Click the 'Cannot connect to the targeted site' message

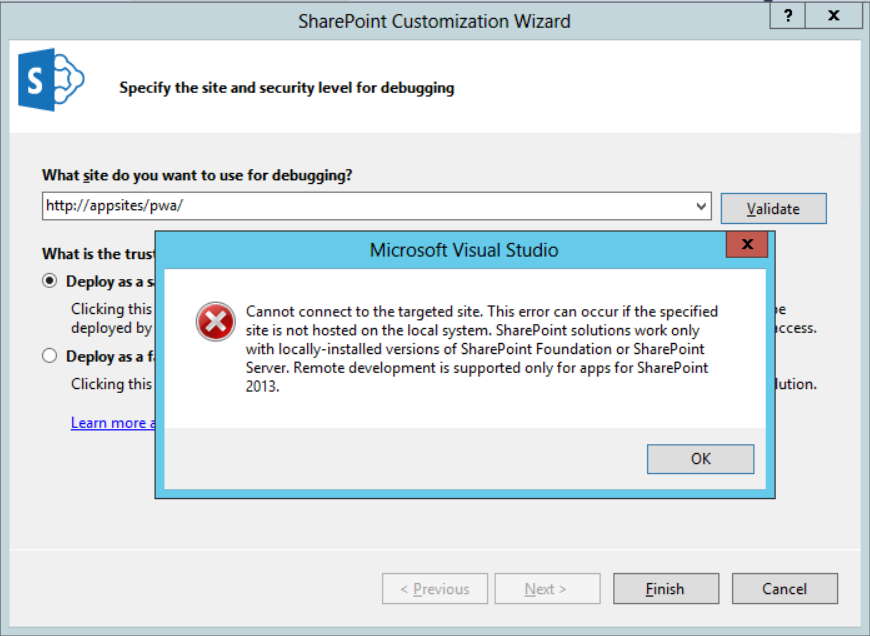click(x=482, y=349)
